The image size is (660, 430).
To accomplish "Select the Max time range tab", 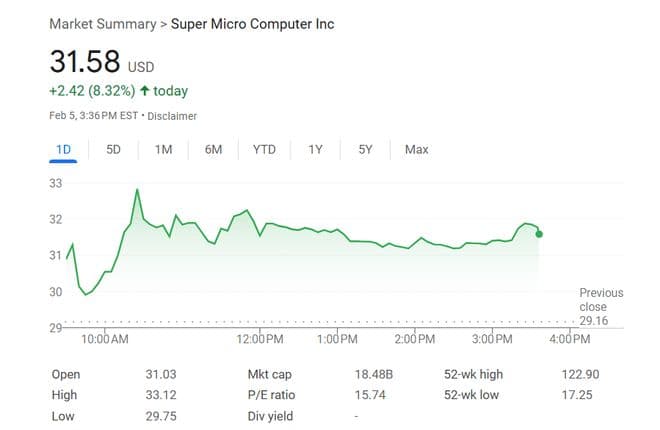I will click(x=416, y=150).
